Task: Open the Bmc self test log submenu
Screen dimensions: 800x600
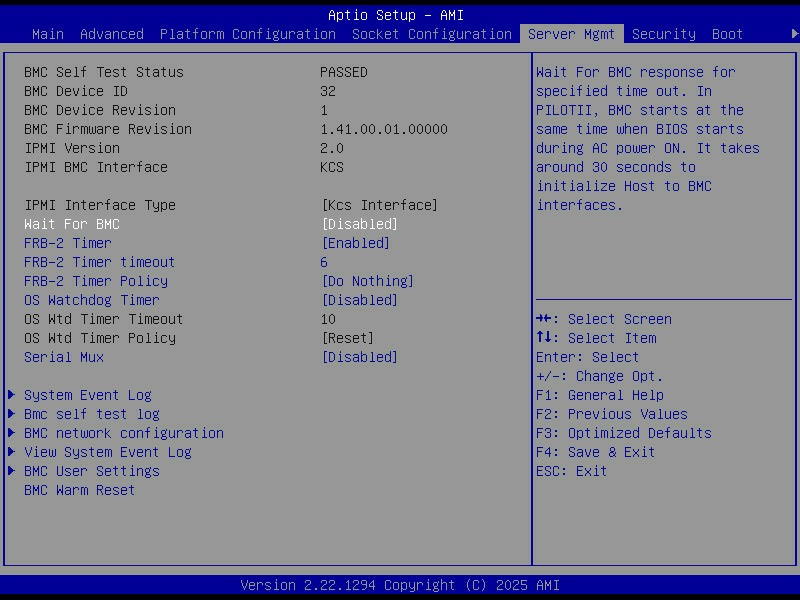Action: 92,414
